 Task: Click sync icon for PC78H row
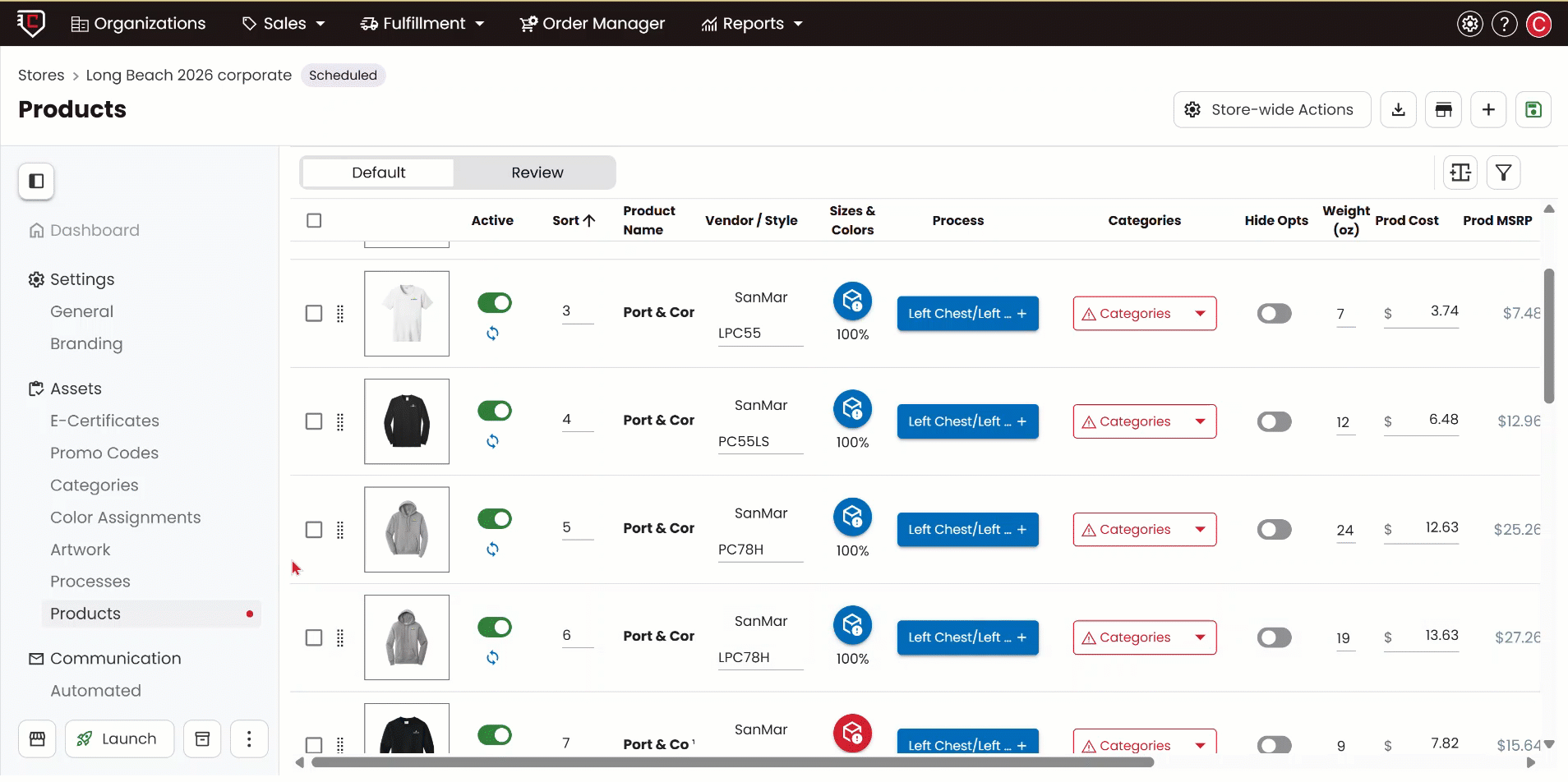click(x=492, y=549)
